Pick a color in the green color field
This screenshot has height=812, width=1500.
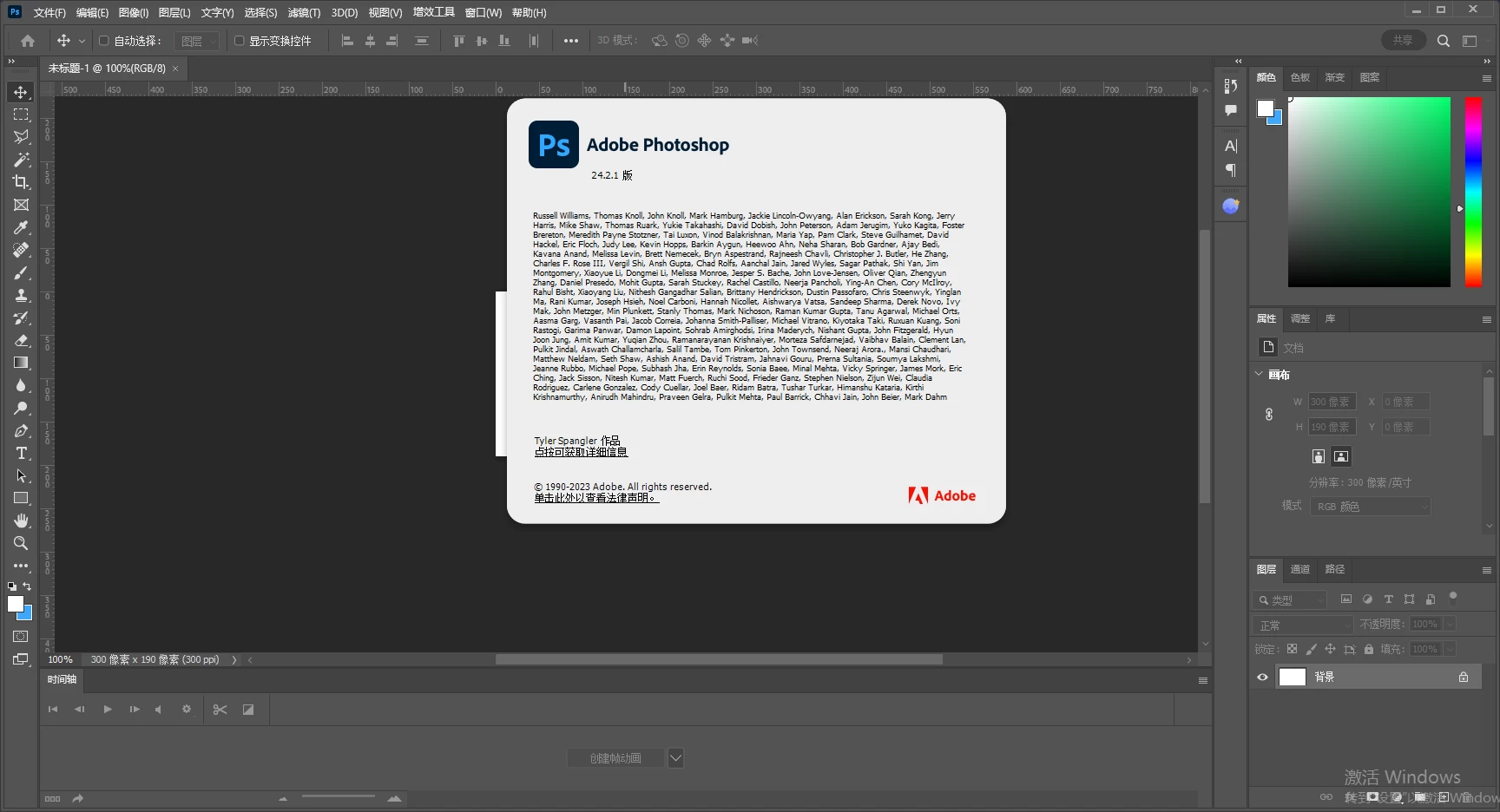click(1369, 192)
